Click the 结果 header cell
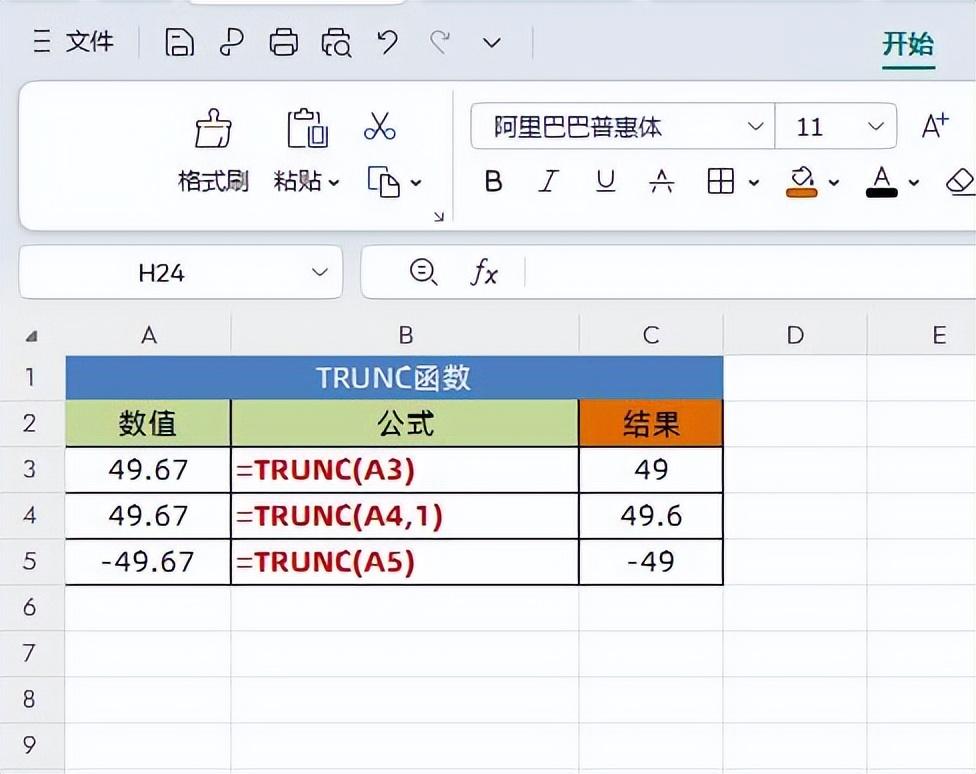 (651, 423)
